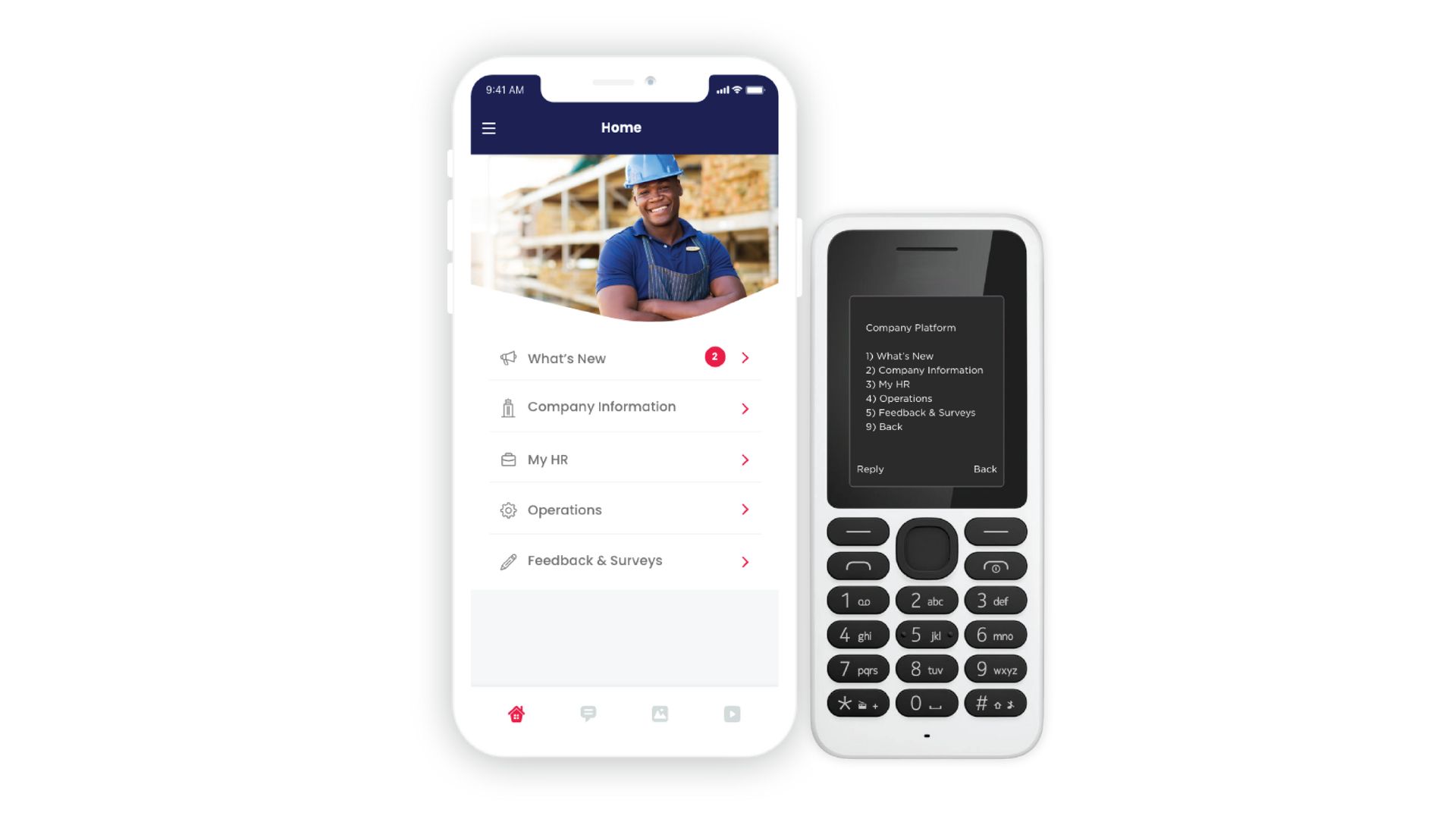Select the profile/avatar icon in bottom nav
The width and height of the screenshot is (1456, 819).
(x=661, y=713)
